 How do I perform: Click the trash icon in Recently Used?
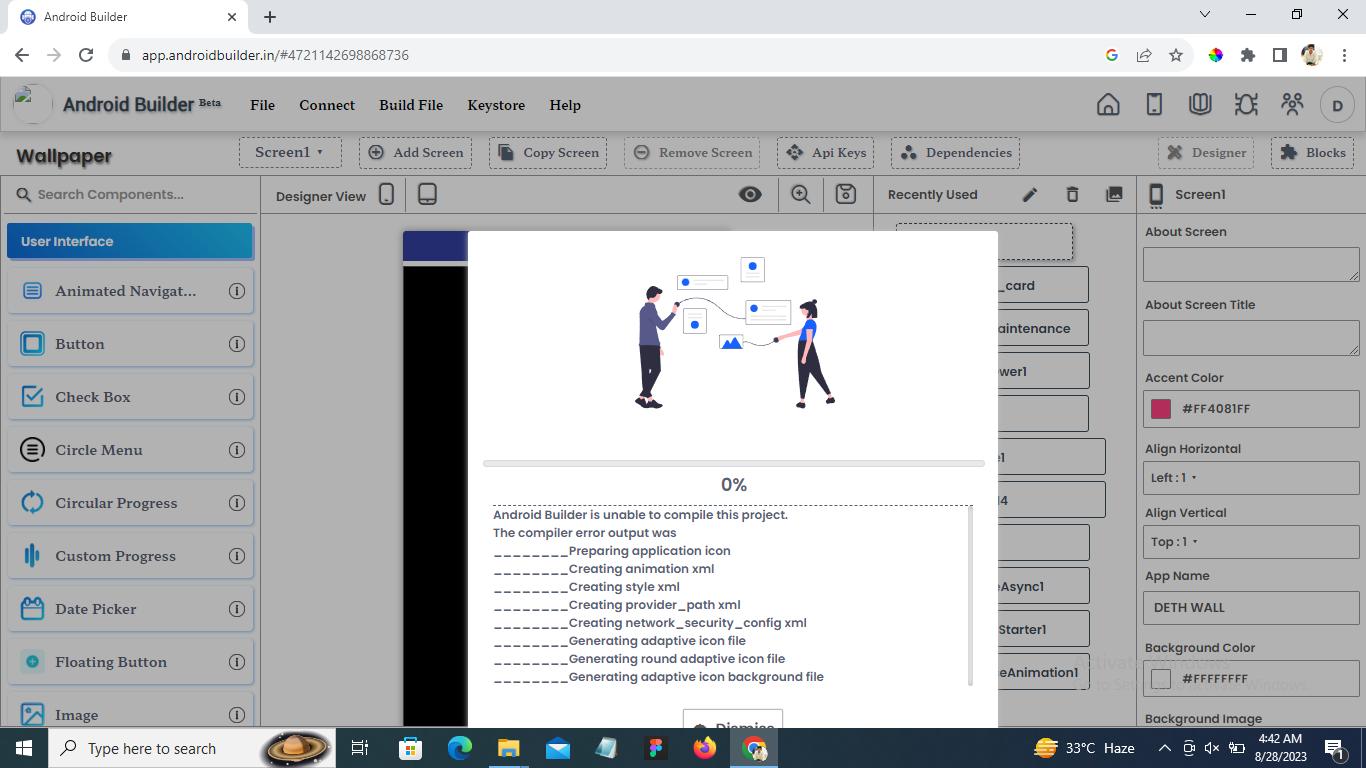tap(1072, 195)
